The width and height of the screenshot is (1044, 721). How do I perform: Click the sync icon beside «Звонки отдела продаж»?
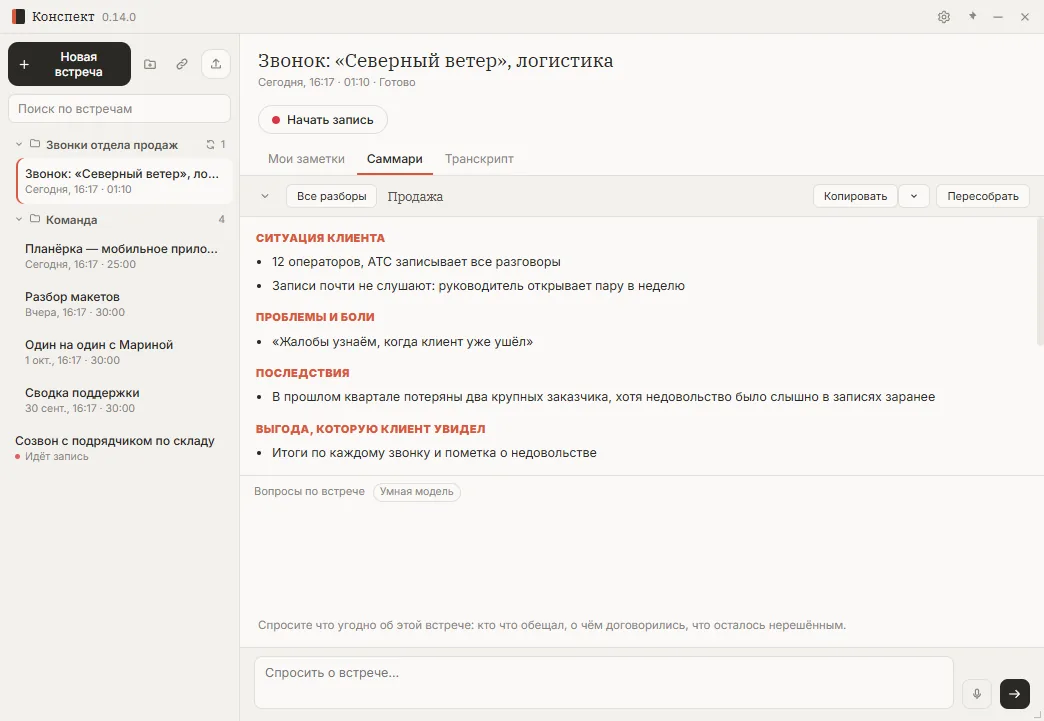pos(210,144)
